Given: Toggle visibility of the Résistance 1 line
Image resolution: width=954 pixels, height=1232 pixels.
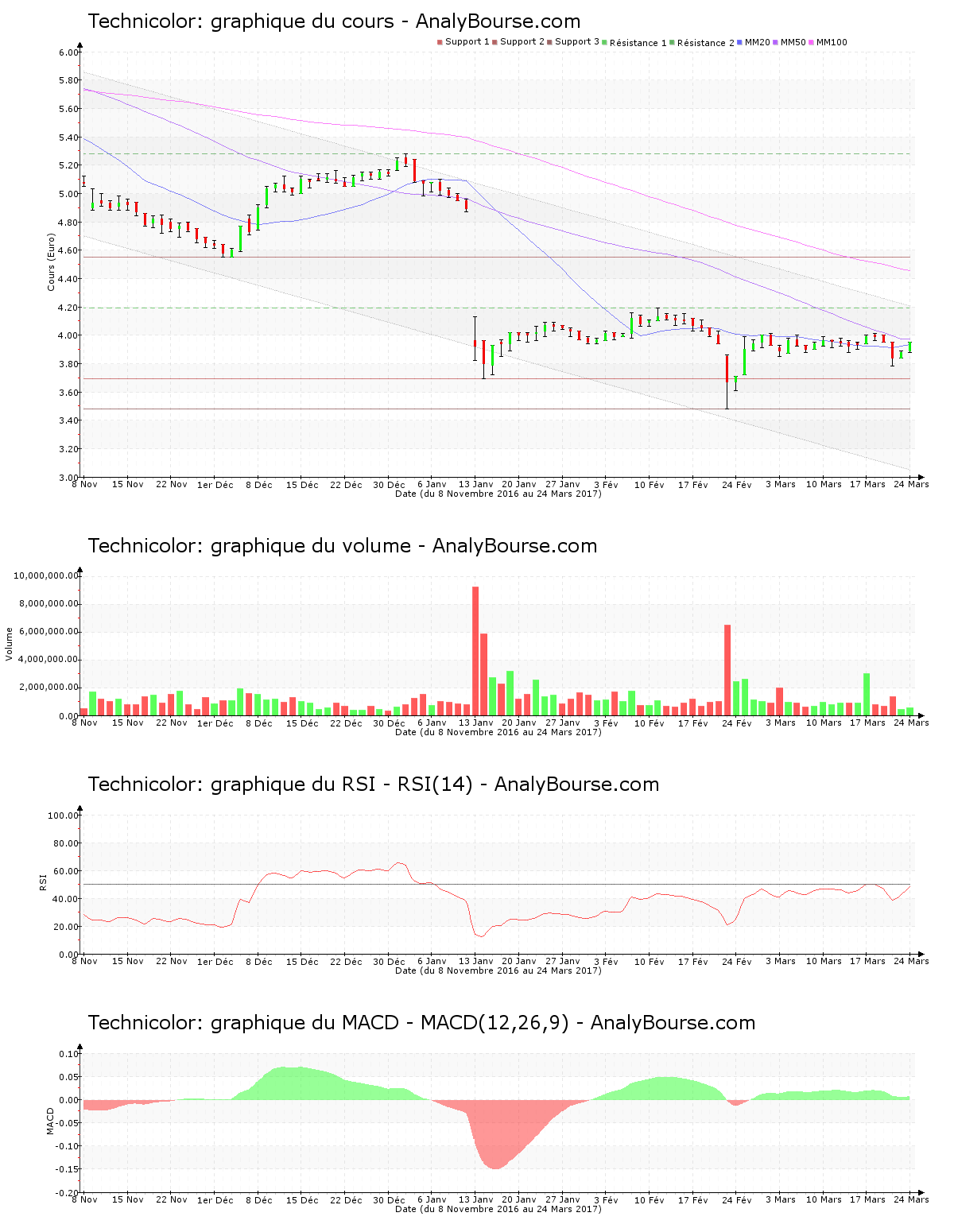Looking at the screenshot, I should coord(603,41).
